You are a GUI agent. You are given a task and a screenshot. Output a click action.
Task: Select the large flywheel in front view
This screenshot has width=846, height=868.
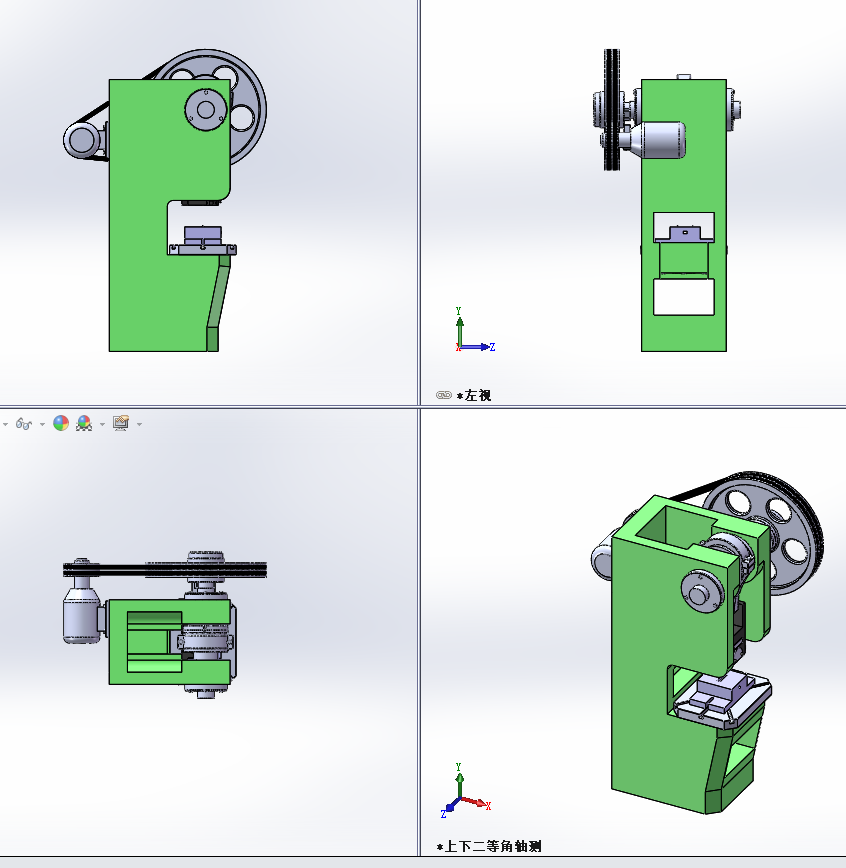click(x=249, y=108)
